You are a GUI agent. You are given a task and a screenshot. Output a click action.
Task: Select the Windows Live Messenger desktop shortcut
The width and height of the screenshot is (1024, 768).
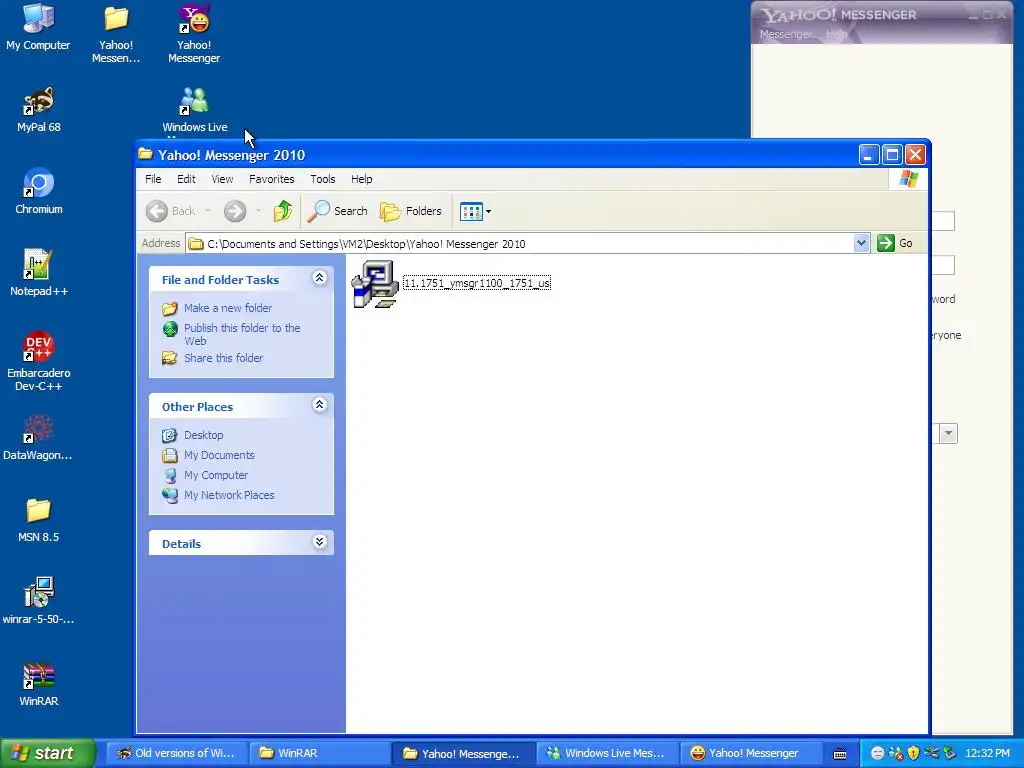(x=195, y=111)
